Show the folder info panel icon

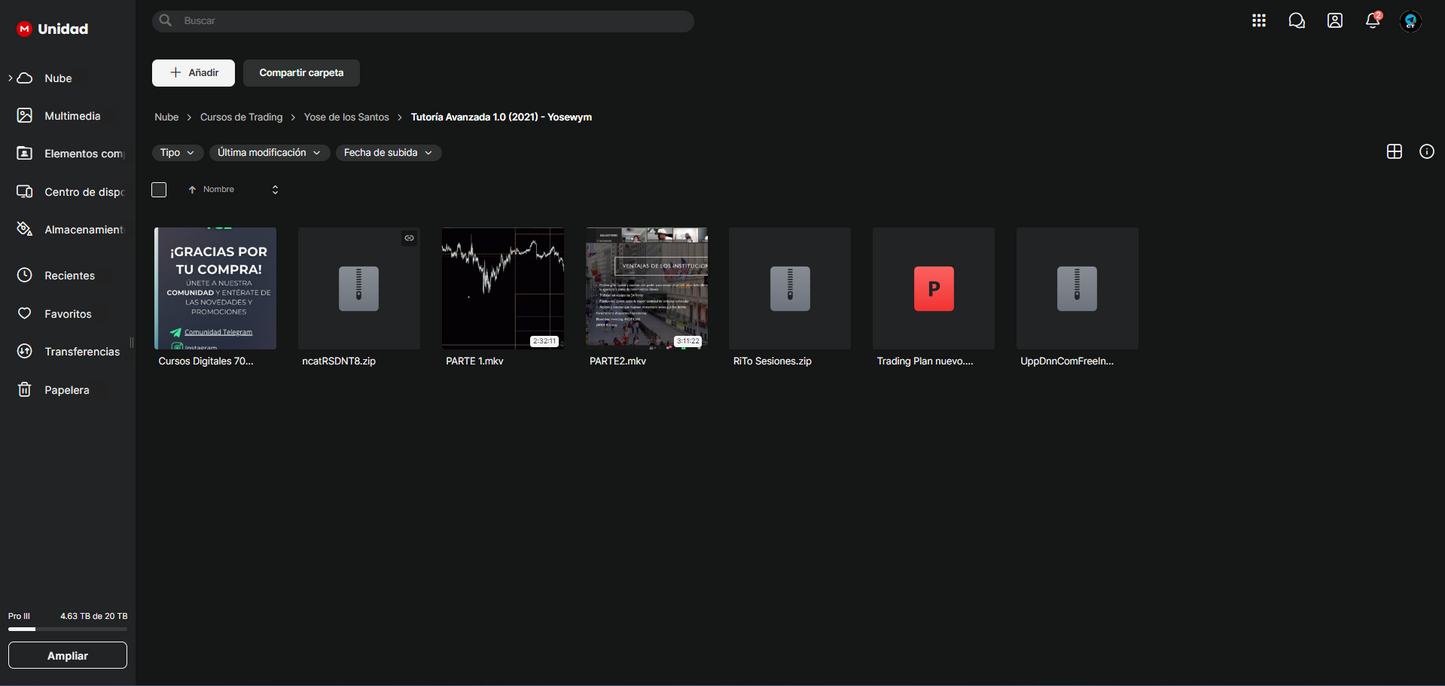tap(1427, 152)
